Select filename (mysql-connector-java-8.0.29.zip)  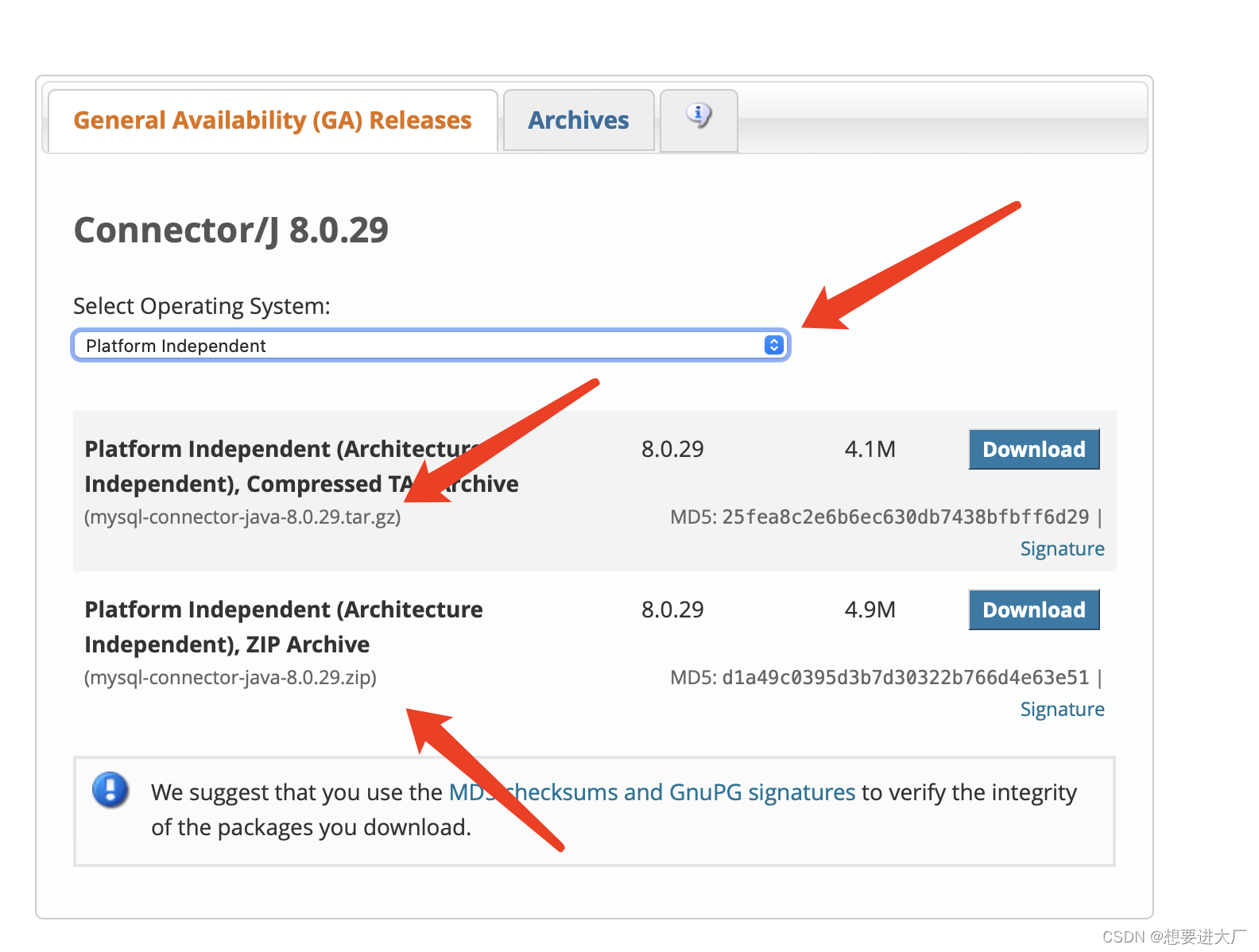click(230, 678)
